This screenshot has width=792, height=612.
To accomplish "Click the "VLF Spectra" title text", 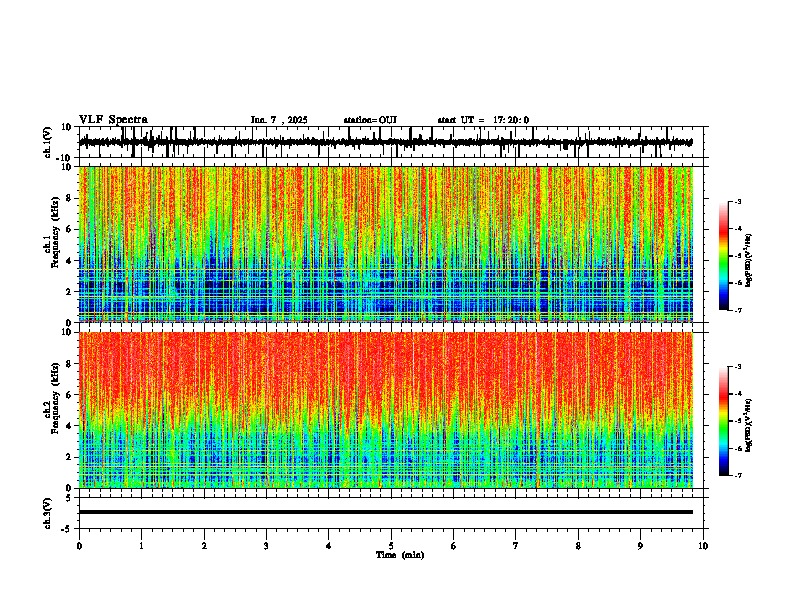I will tap(113, 120).
